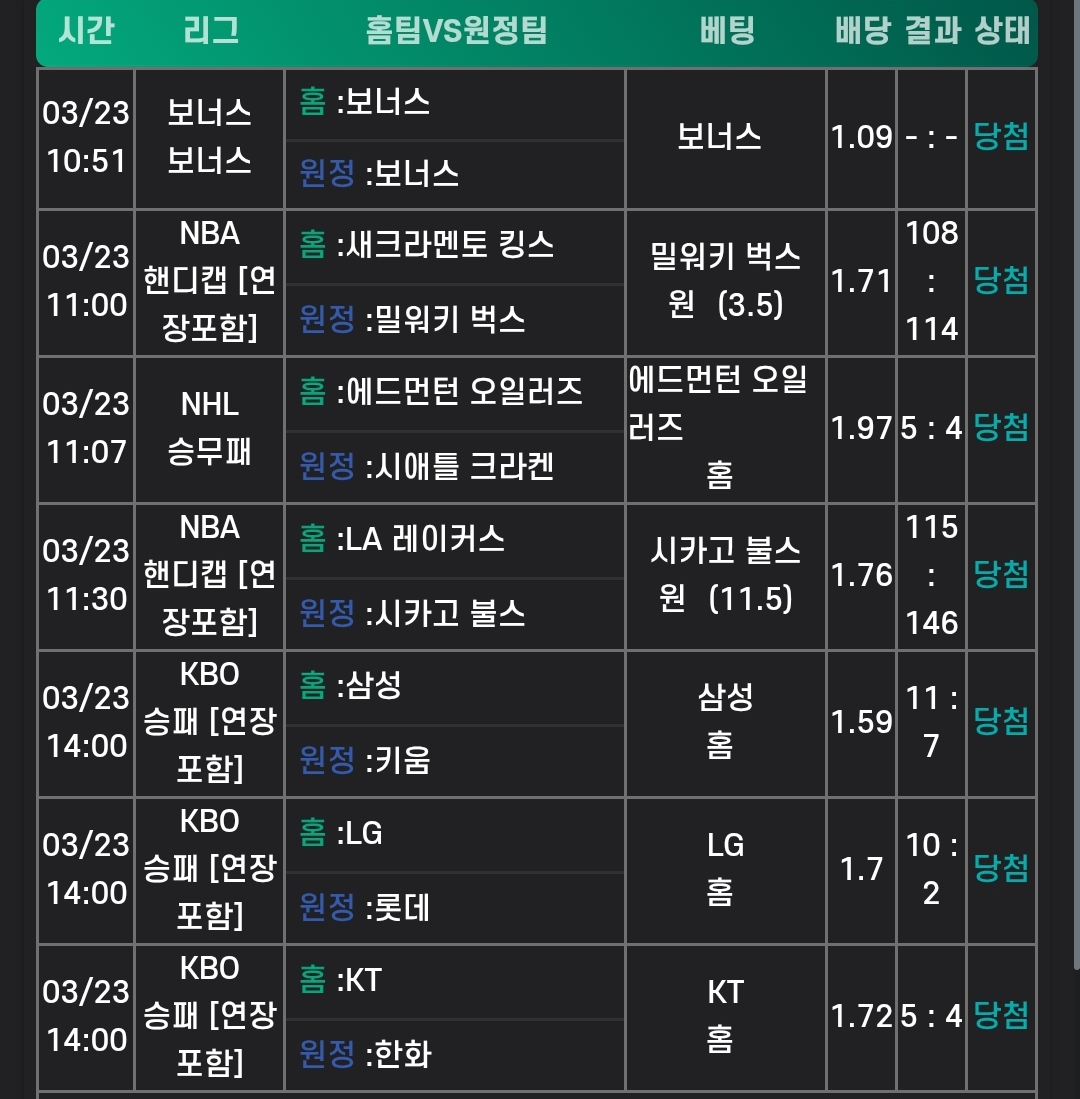
Task: Click the 1.97 odds value
Action: tap(861, 428)
